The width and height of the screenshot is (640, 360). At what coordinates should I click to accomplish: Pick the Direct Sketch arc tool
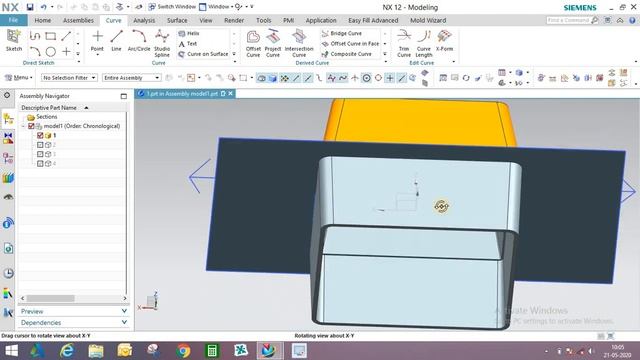(35, 52)
